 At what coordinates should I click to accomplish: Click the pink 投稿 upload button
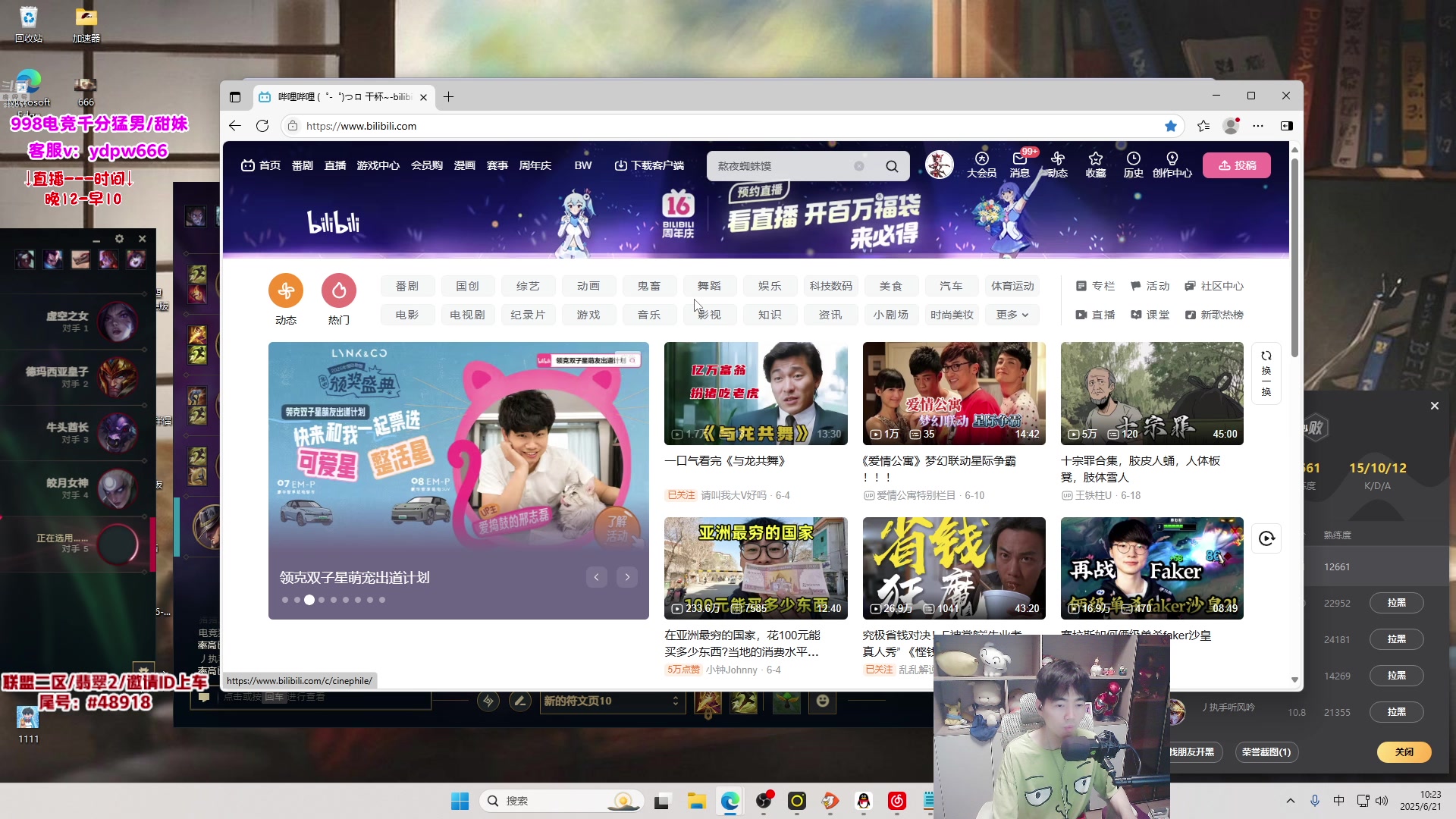[x=1237, y=165]
